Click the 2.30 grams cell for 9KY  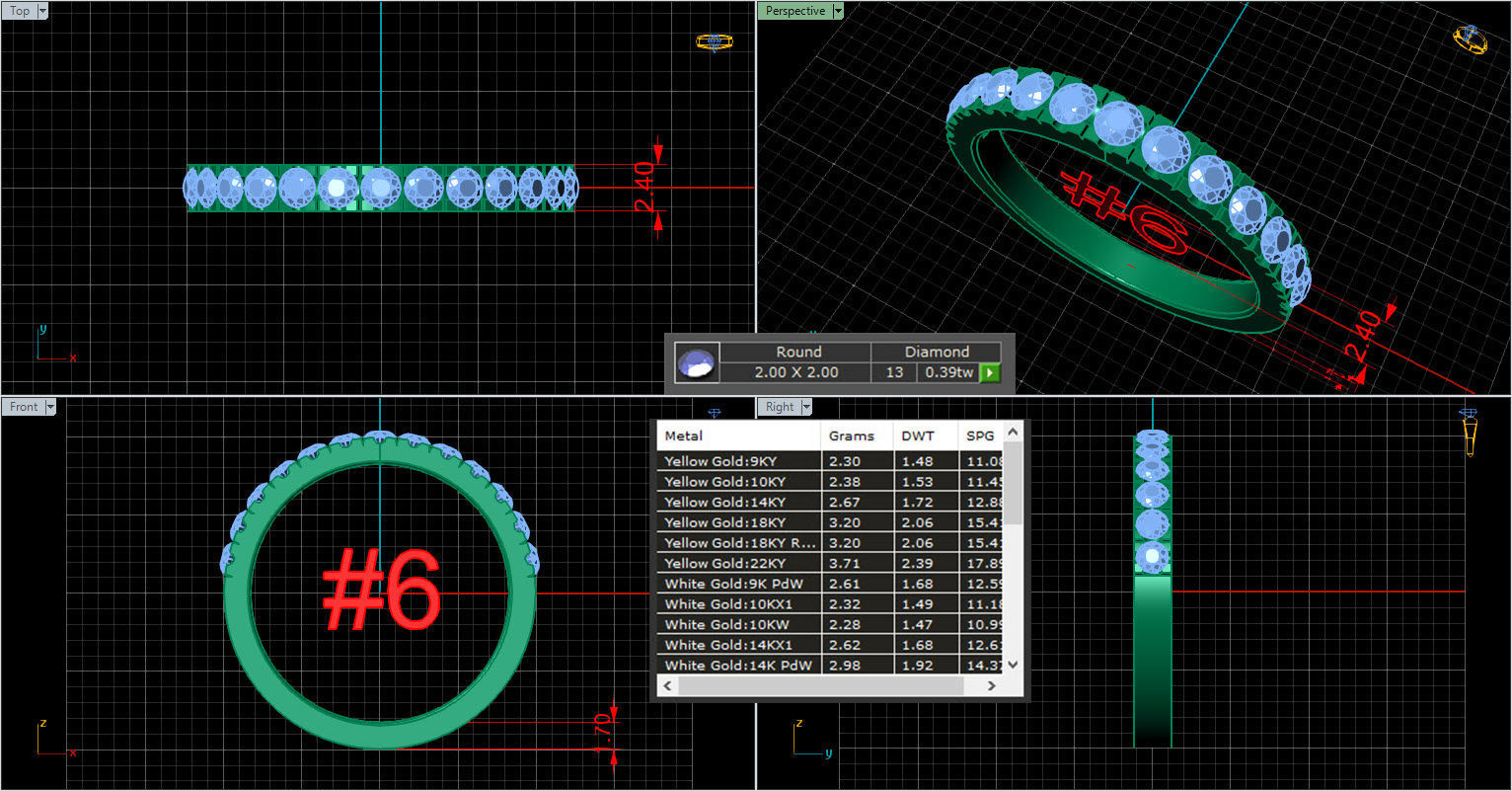[858, 461]
